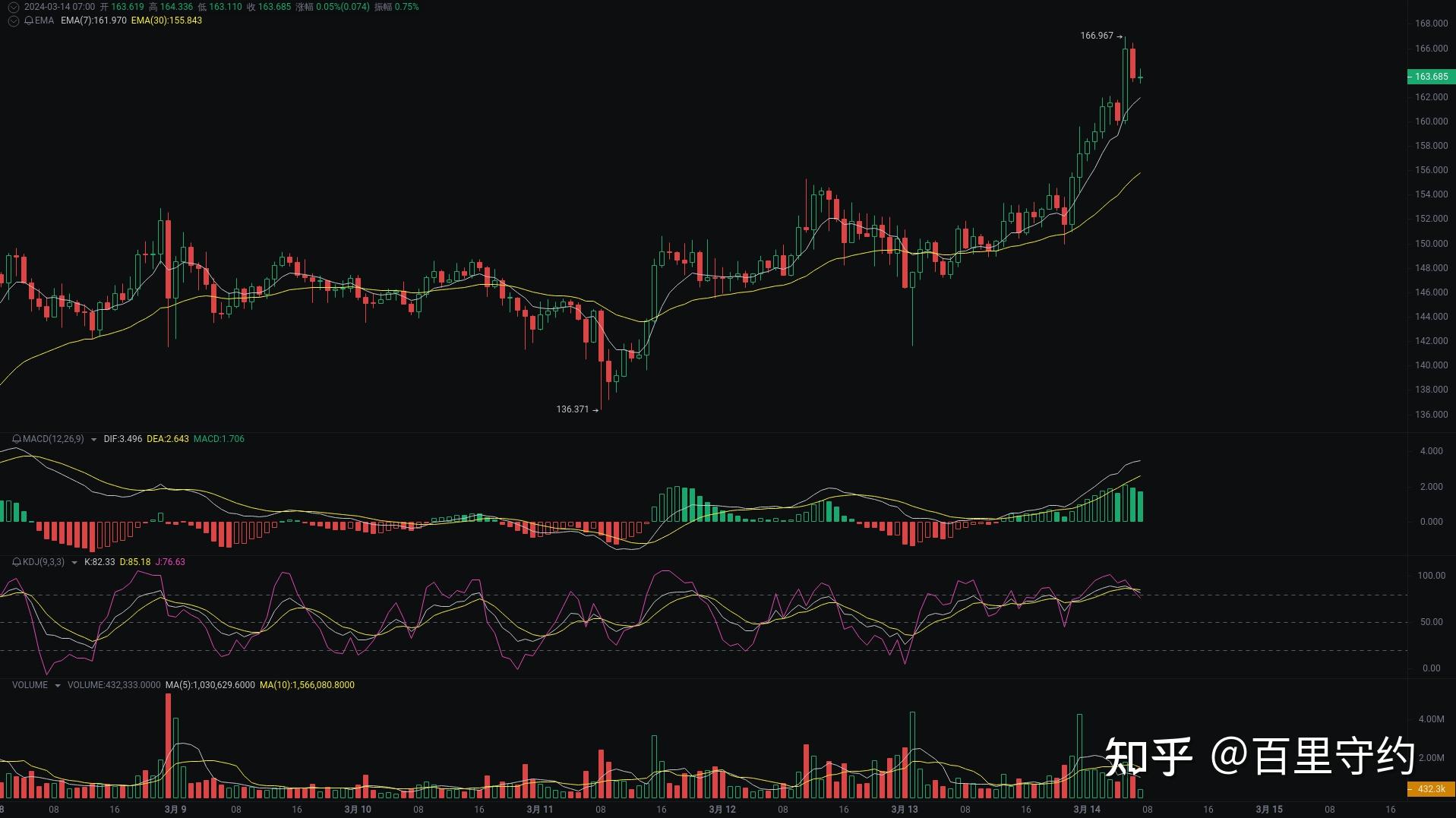Click the 3月 9 date label
Viewport: 1456px width, 818px height.
tap(175, 810)
